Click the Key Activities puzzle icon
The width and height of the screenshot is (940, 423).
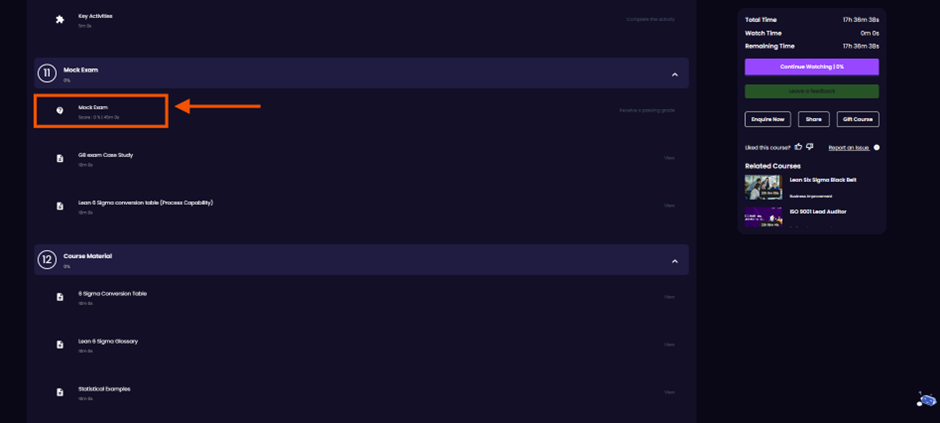[59, 19]
